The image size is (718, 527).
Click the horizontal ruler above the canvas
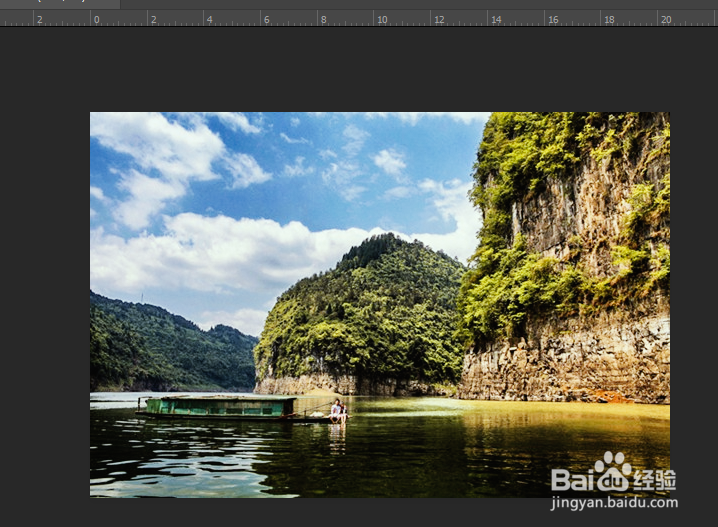click(359, 18)
